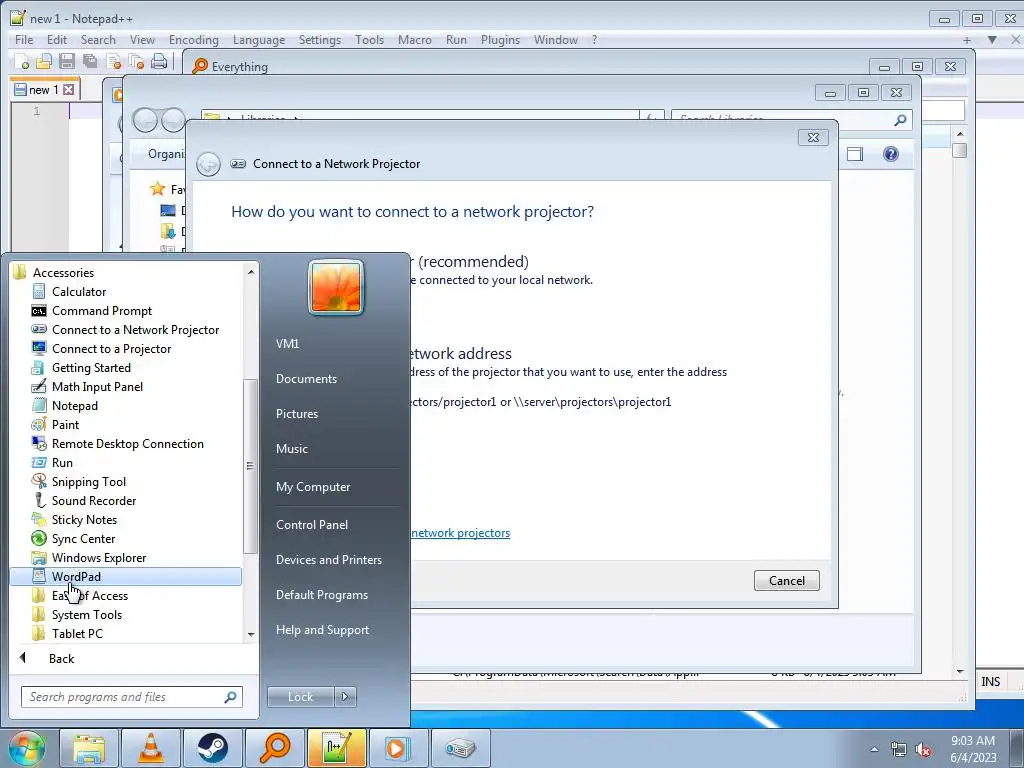The height and width of the screenshot is (768, 1024).
Task: Open the Window menu in Notepad++
Action: click(555, 40)
